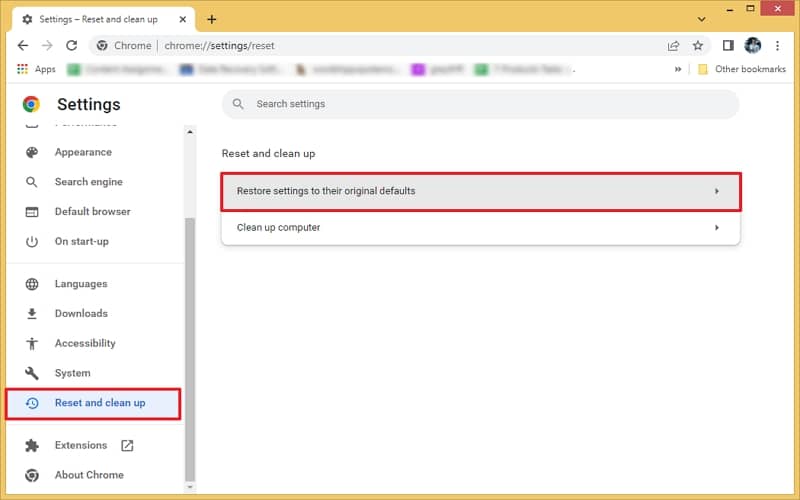800x500 pixels.
Task: Click Restore settings to original defaults
Action: pyautogui.click(x=481, y=191)
